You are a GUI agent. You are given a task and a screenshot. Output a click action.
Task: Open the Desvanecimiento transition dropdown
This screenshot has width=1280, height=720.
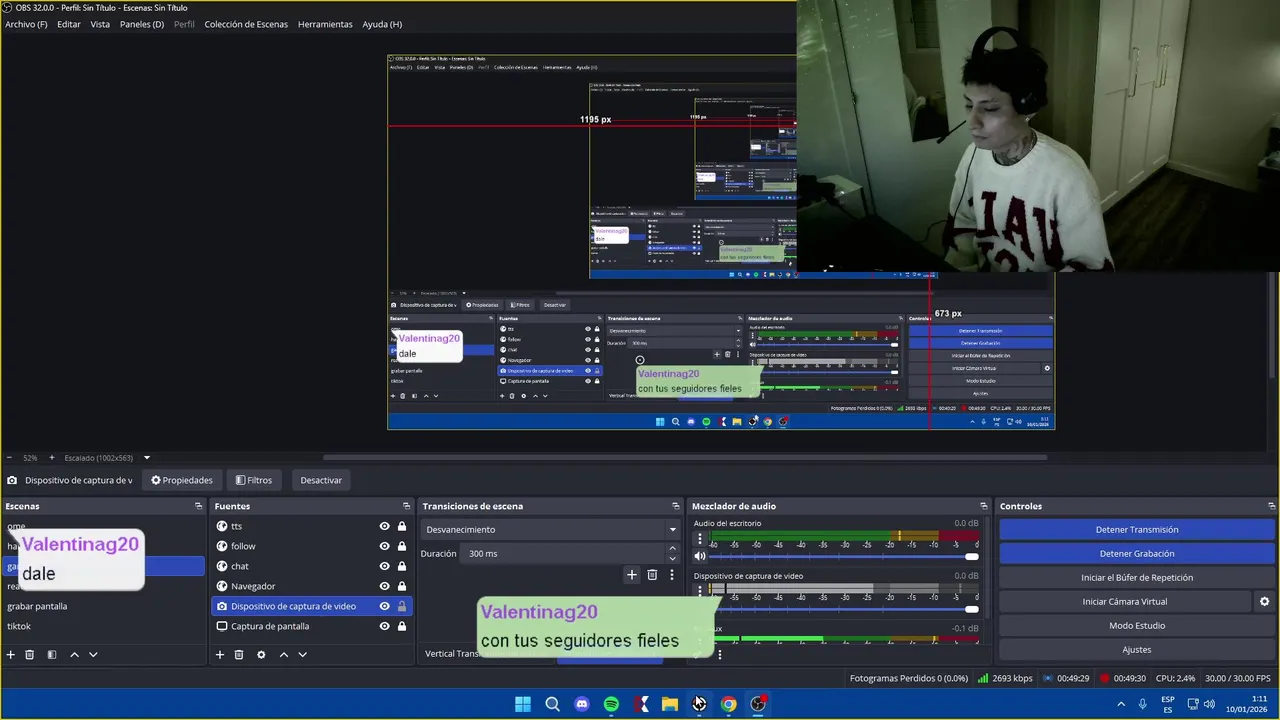[x=550, y=530]
